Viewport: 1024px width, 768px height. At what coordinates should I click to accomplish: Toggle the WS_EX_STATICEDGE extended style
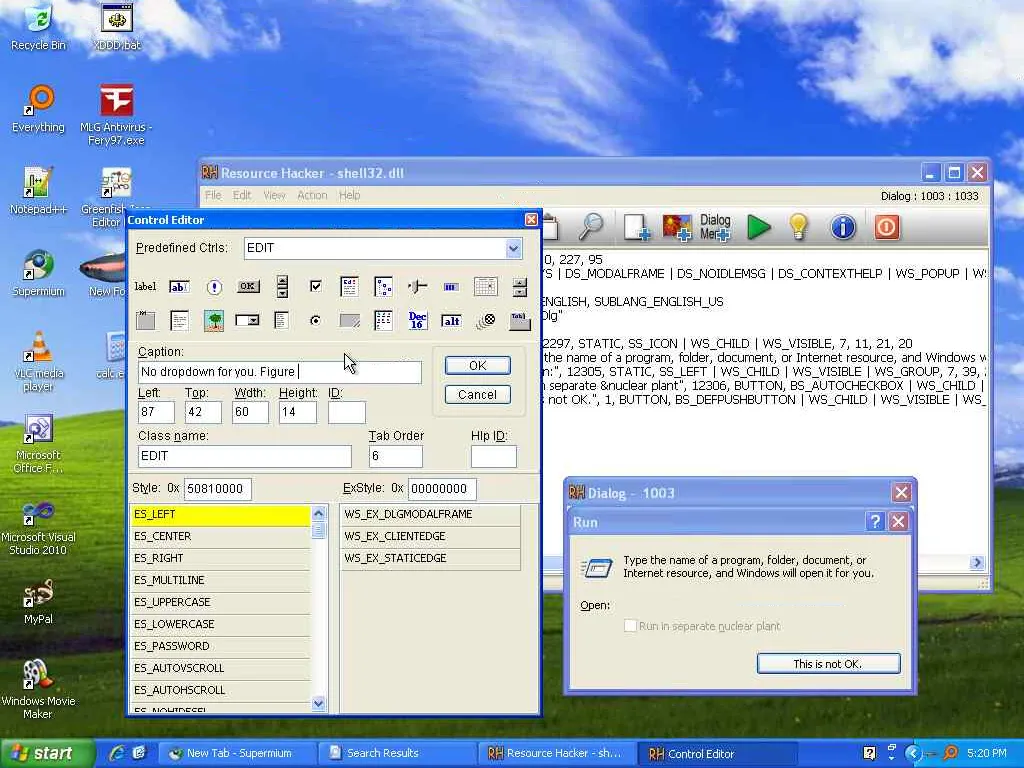pyautogui.click(x=430, y=558)
